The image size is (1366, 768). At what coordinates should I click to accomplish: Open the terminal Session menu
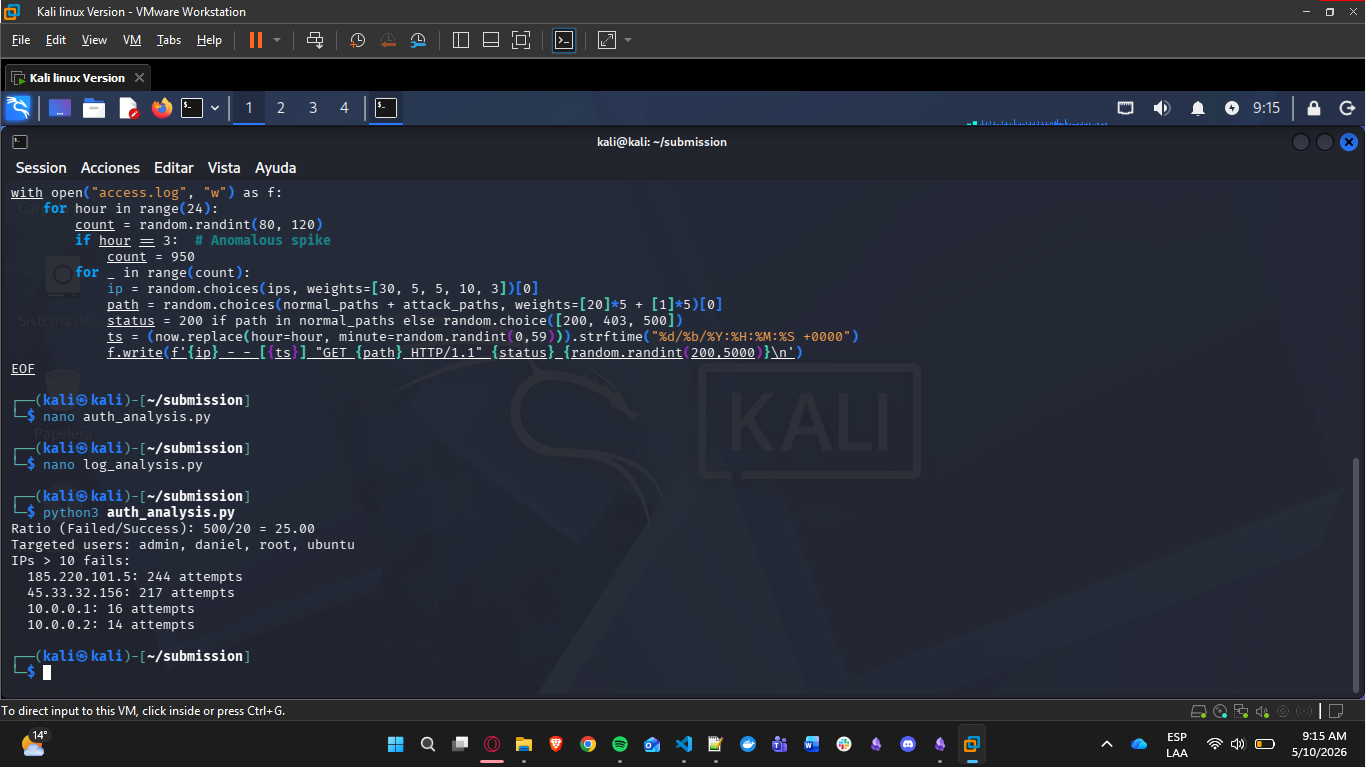pyautogui.click(x=41, y=168)
